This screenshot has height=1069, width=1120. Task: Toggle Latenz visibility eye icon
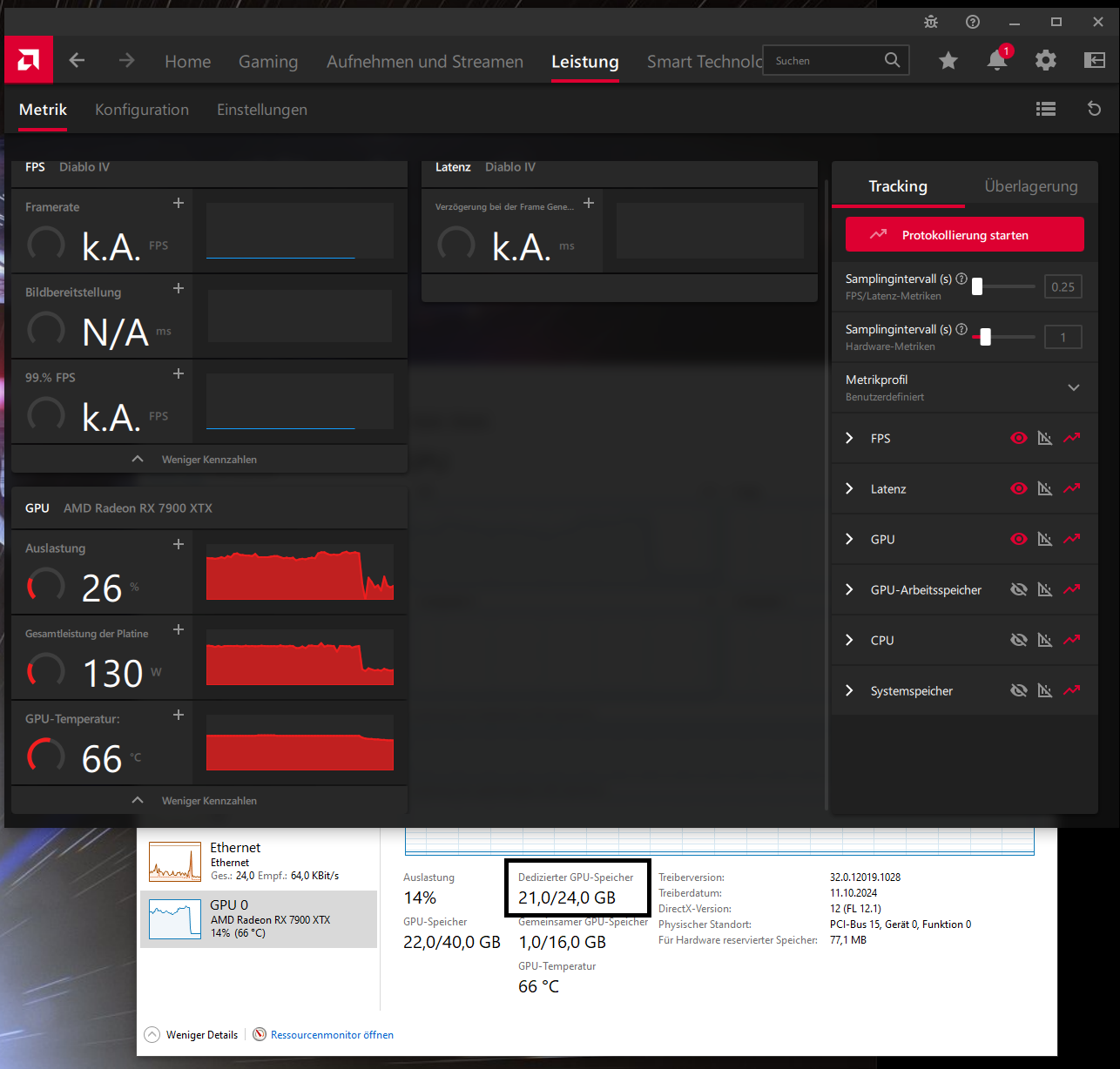click(1018, 488)
